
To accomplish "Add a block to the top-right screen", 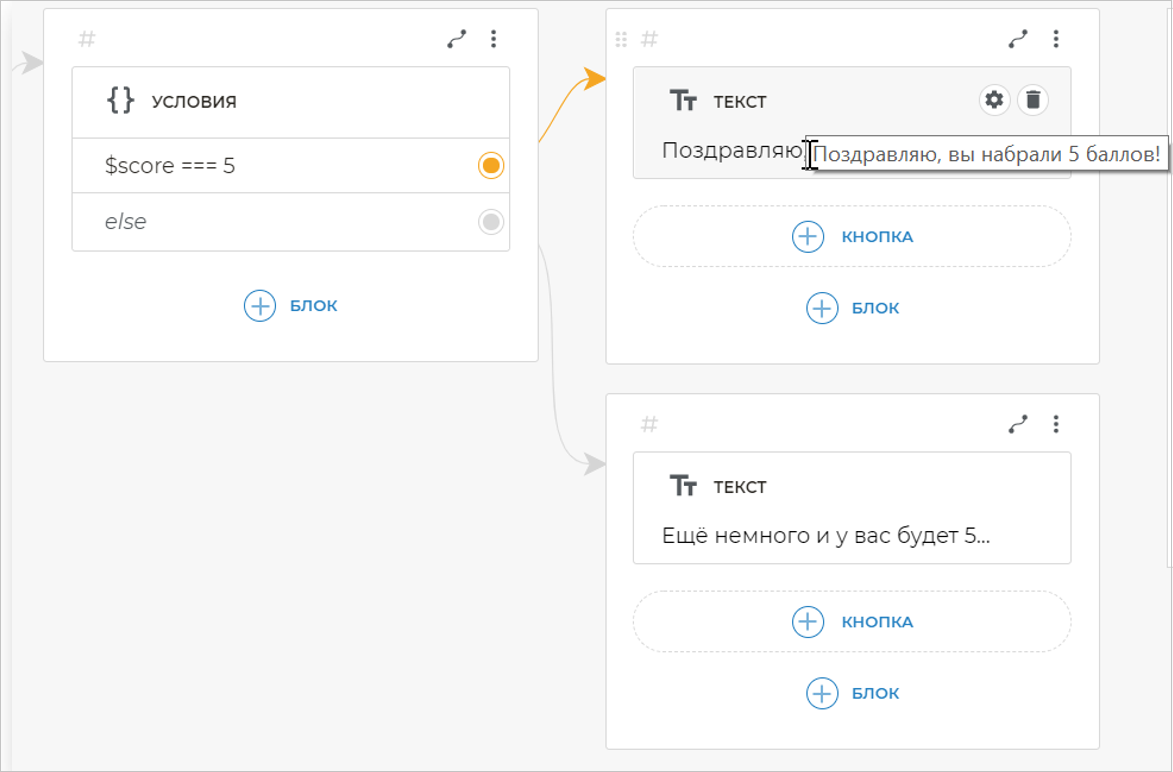I will [852, 308].
